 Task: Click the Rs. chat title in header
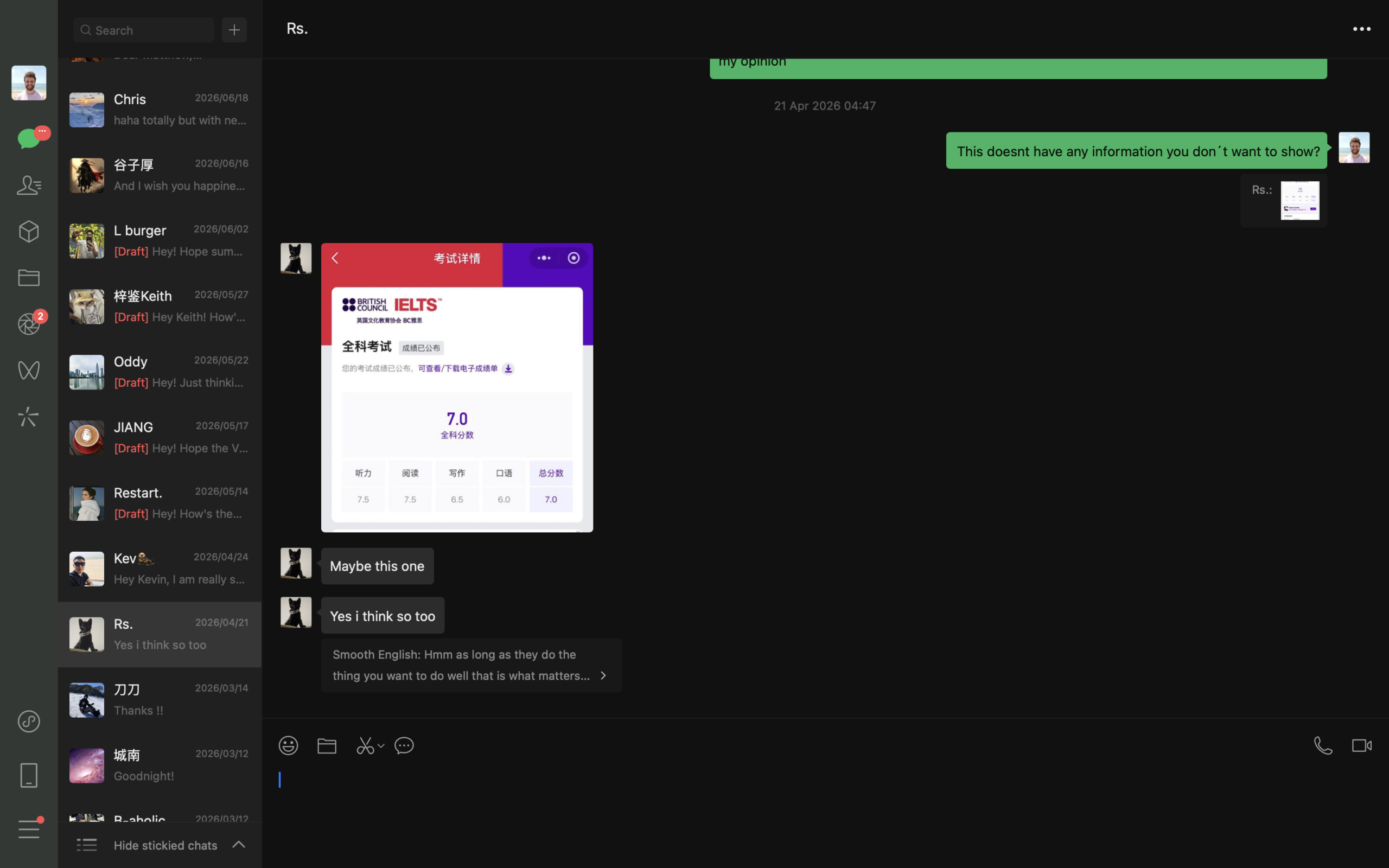297,29
